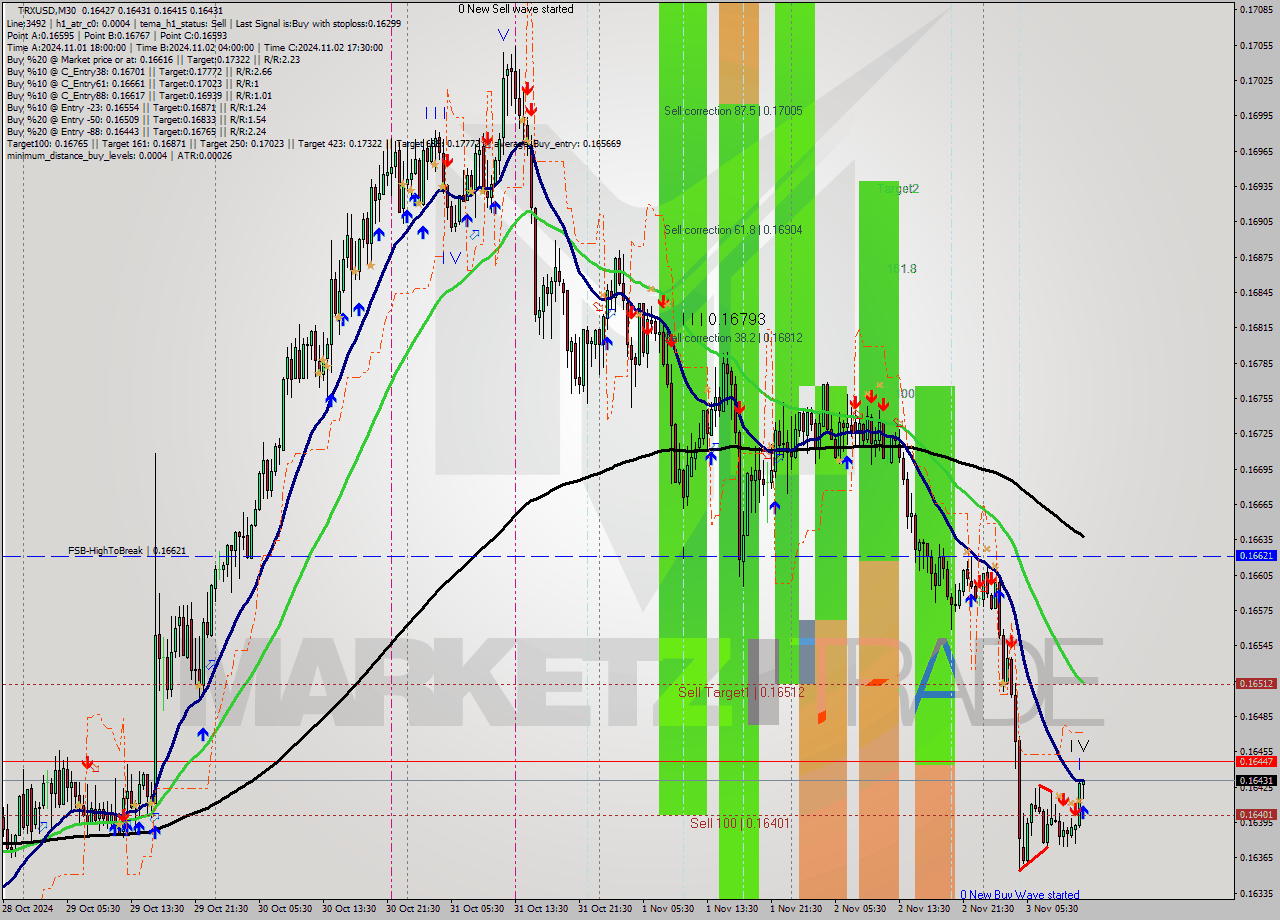Click the blue 'V' wave label at the chart peak

[502, 34]
